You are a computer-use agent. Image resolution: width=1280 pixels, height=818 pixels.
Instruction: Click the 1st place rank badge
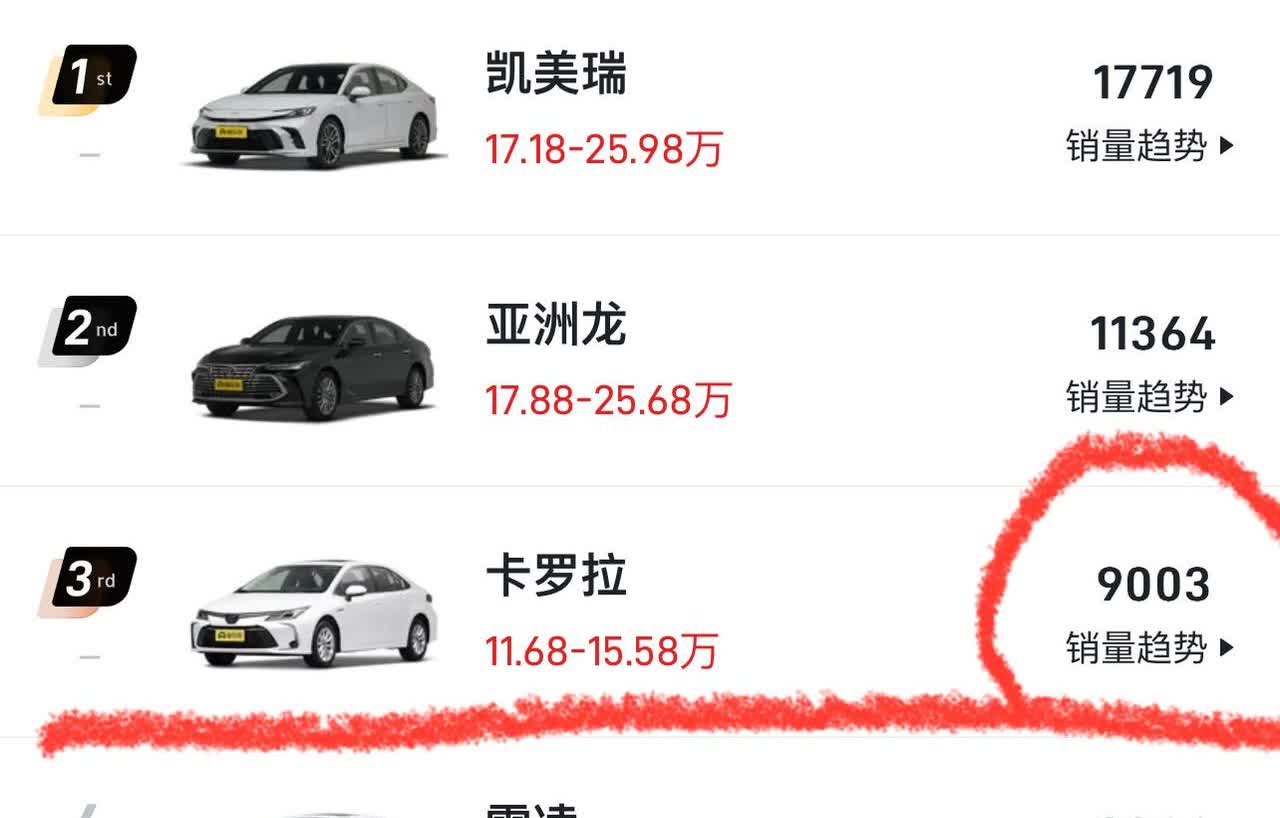point(88,78)
